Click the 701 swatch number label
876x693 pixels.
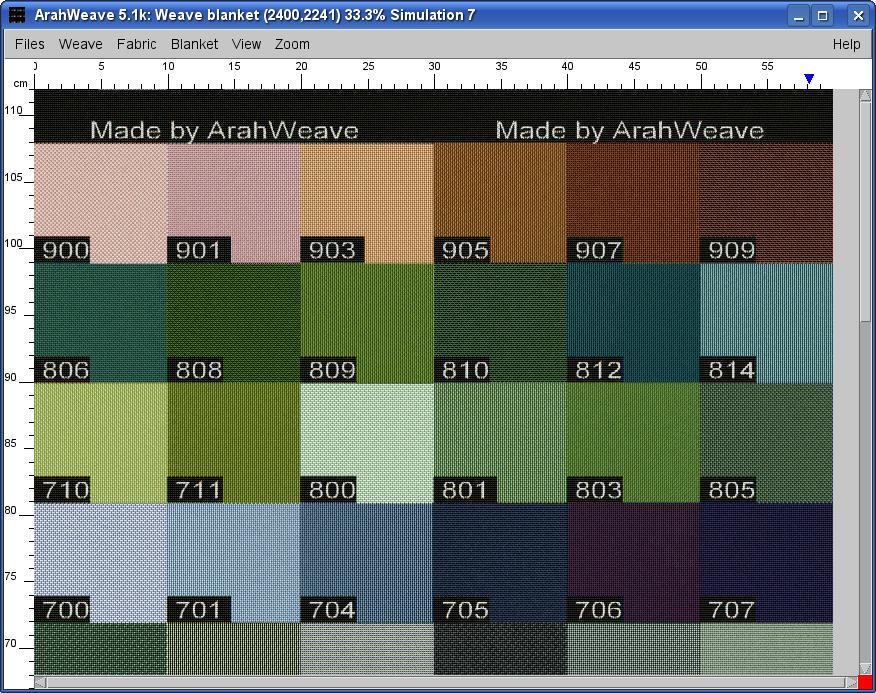198,610
